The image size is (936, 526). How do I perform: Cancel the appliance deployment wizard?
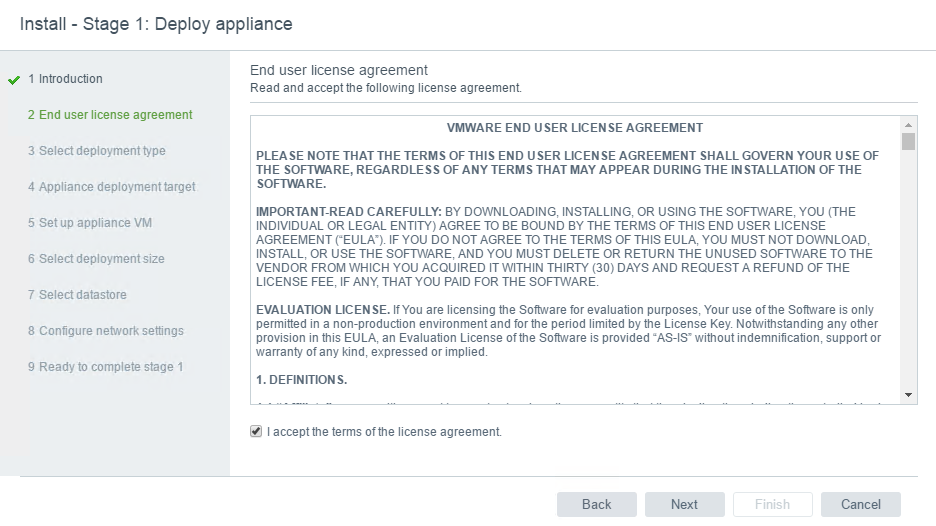[x=861, y=505]
